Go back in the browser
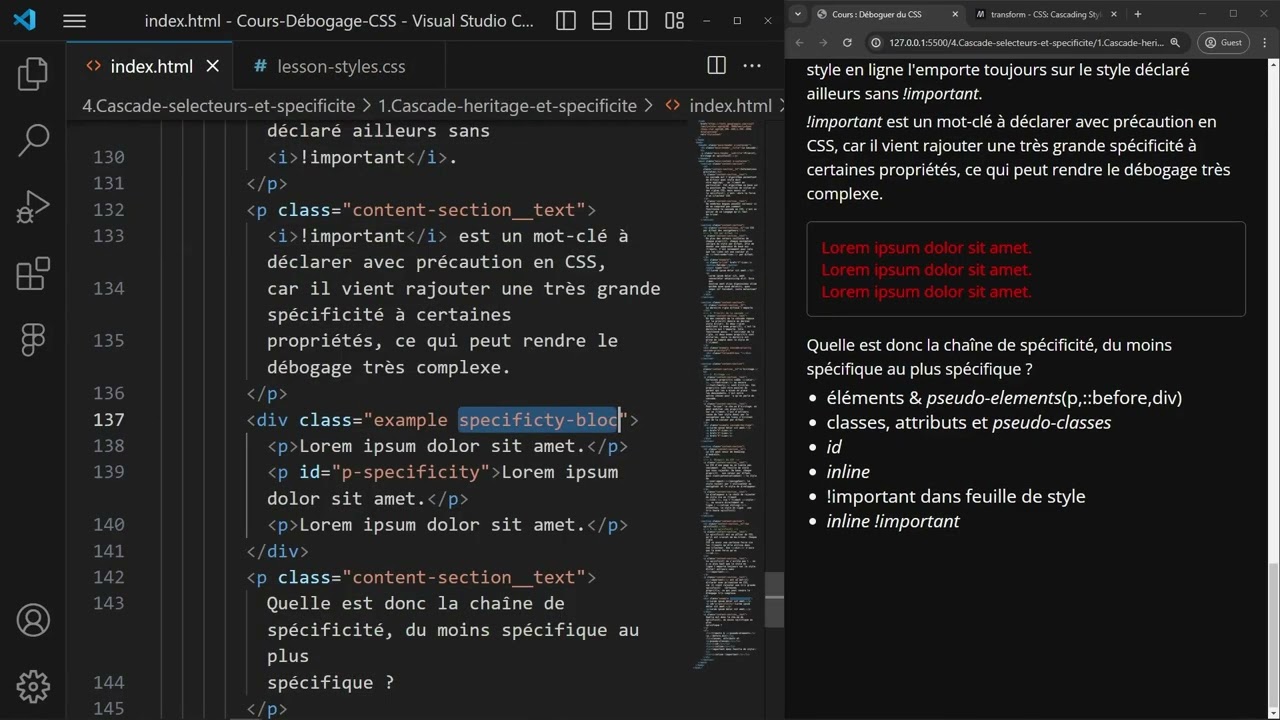1280x720 pixels. click(x=799, y=43)
